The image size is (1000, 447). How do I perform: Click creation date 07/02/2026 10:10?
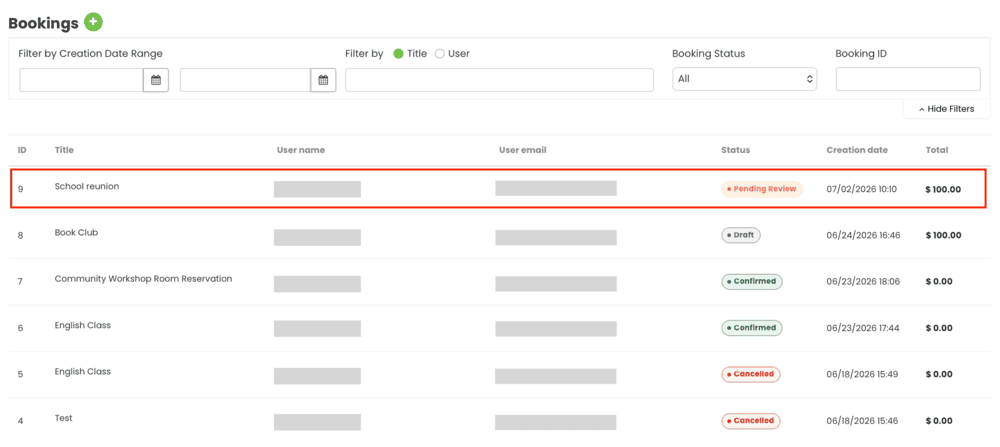(862, 189)
